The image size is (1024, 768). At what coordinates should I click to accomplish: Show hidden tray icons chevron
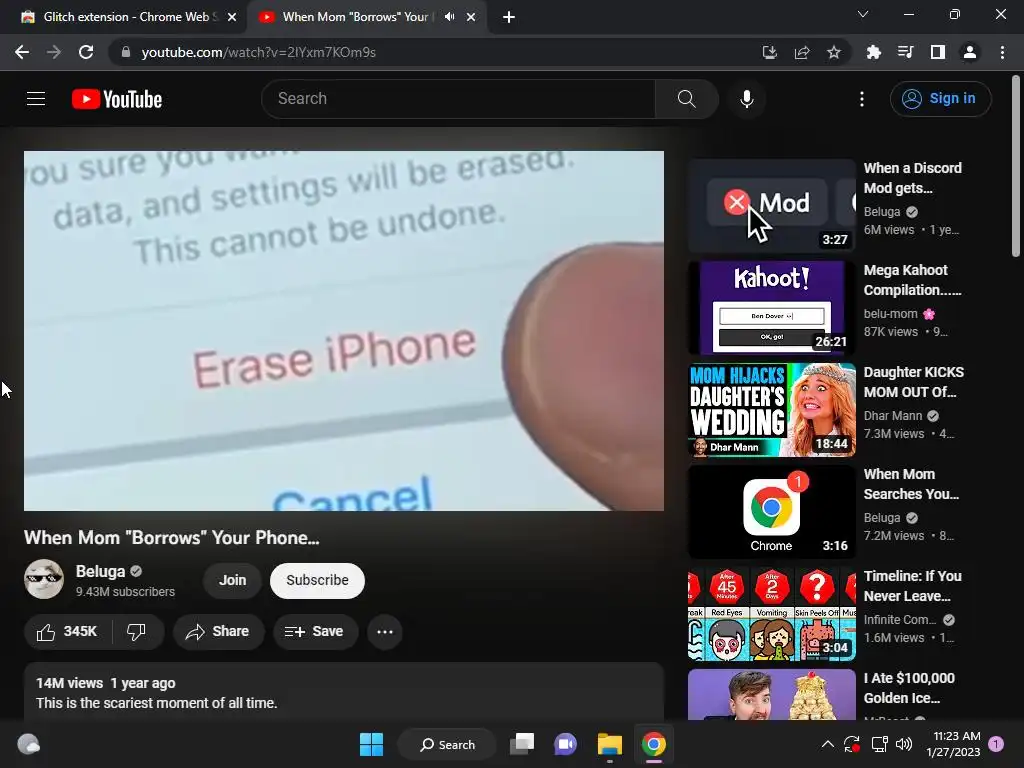[827, 744]
